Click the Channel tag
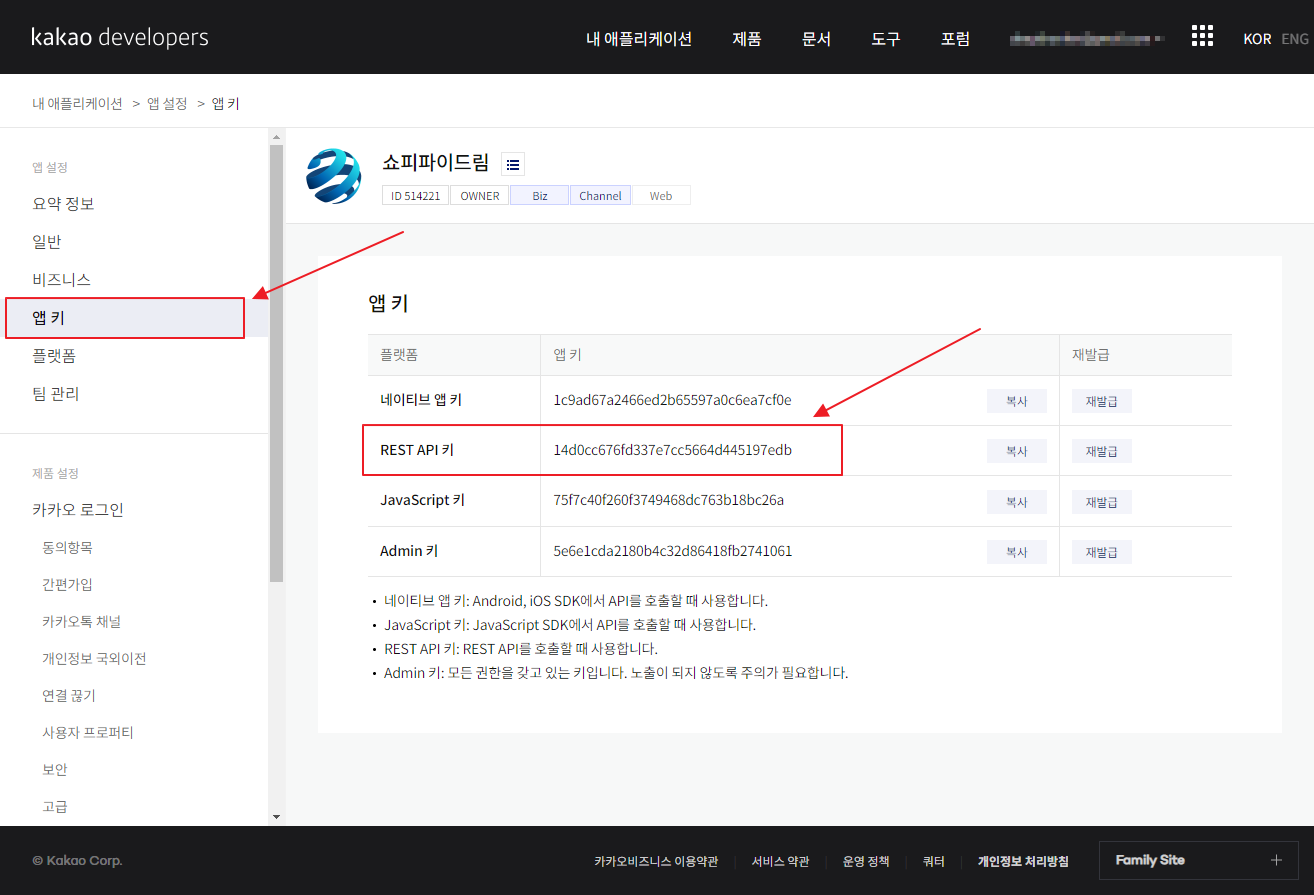1314x895 pixels. [601, 196]
